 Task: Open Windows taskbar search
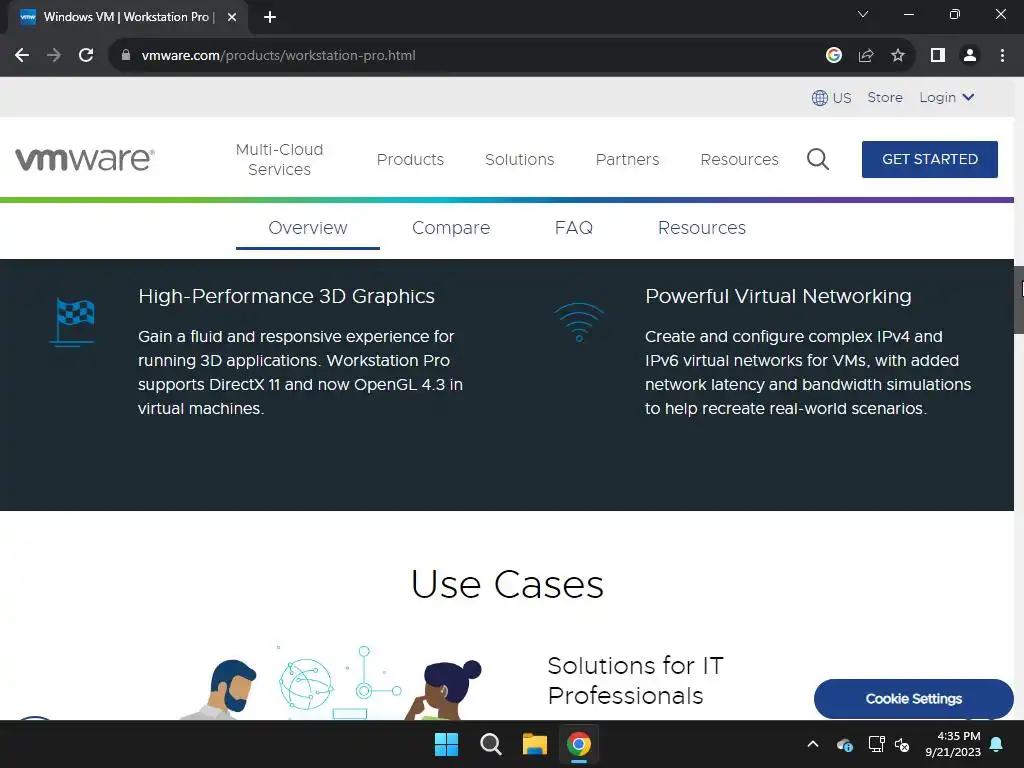(x=490, y=744)
